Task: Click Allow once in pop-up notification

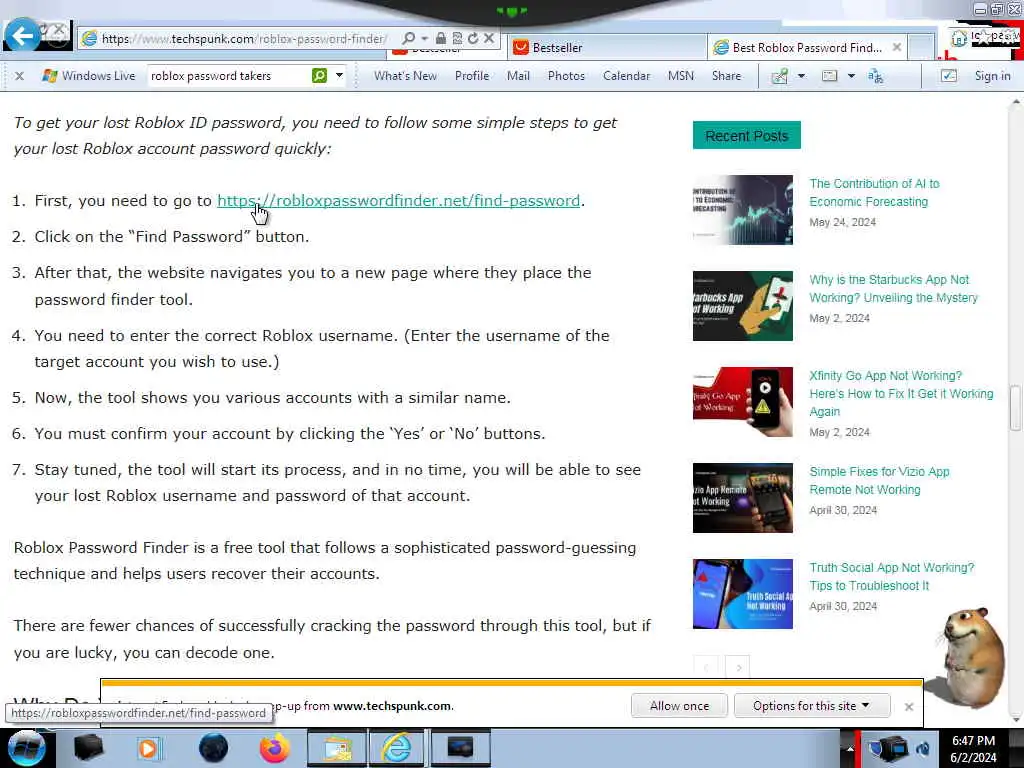Action: tap(679, 706)
